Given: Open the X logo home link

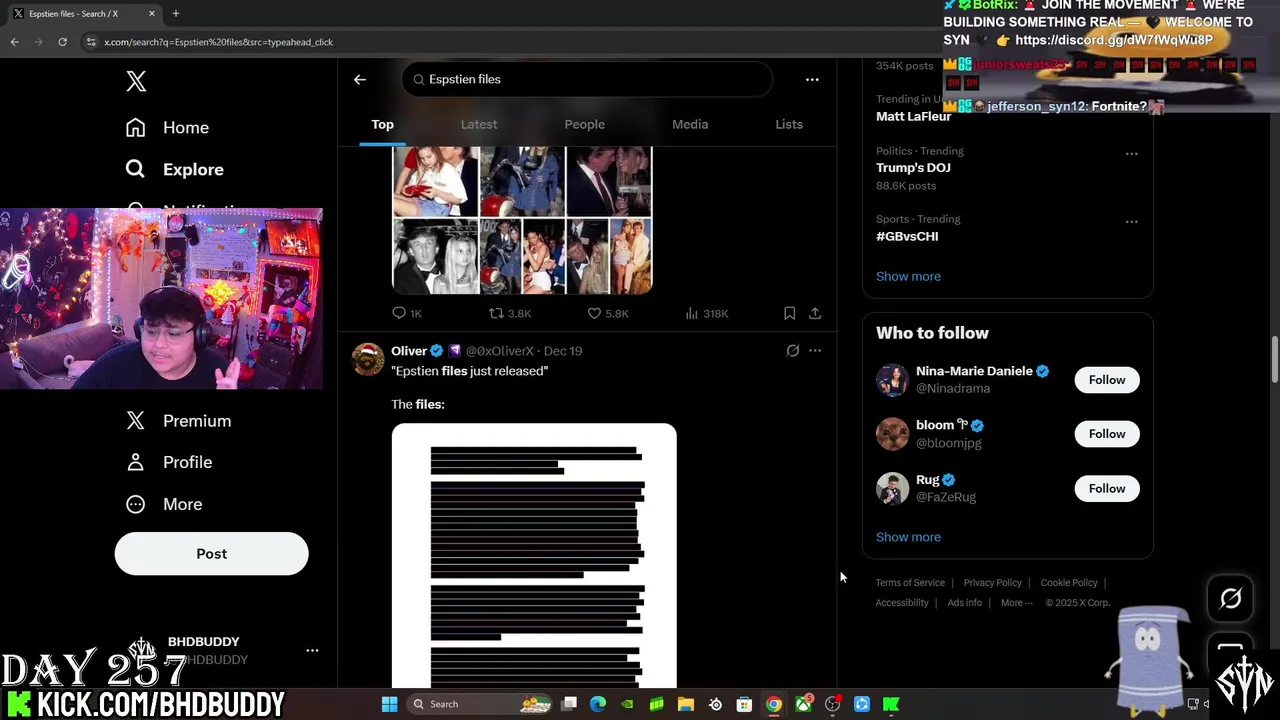Looking at the screenshot, I should [136, 82].
